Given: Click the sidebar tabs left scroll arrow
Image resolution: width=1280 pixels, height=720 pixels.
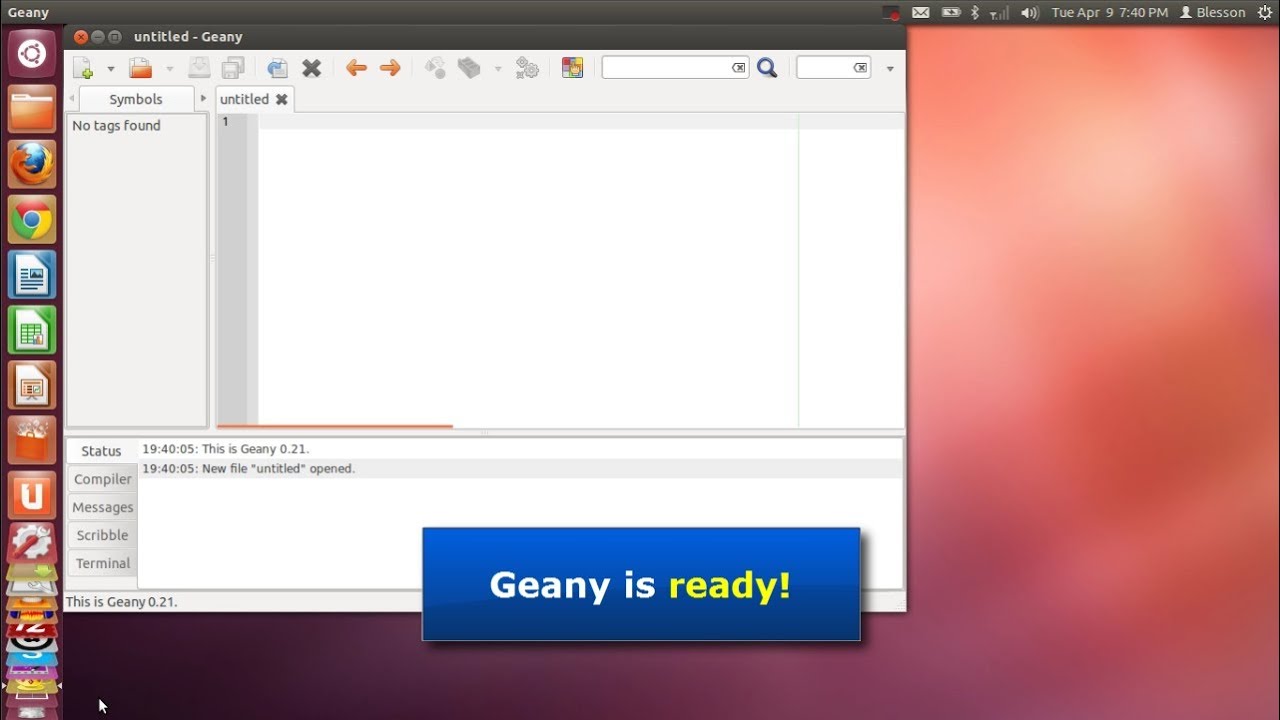Looking at the screenshot, I should [x=71, y=98].
